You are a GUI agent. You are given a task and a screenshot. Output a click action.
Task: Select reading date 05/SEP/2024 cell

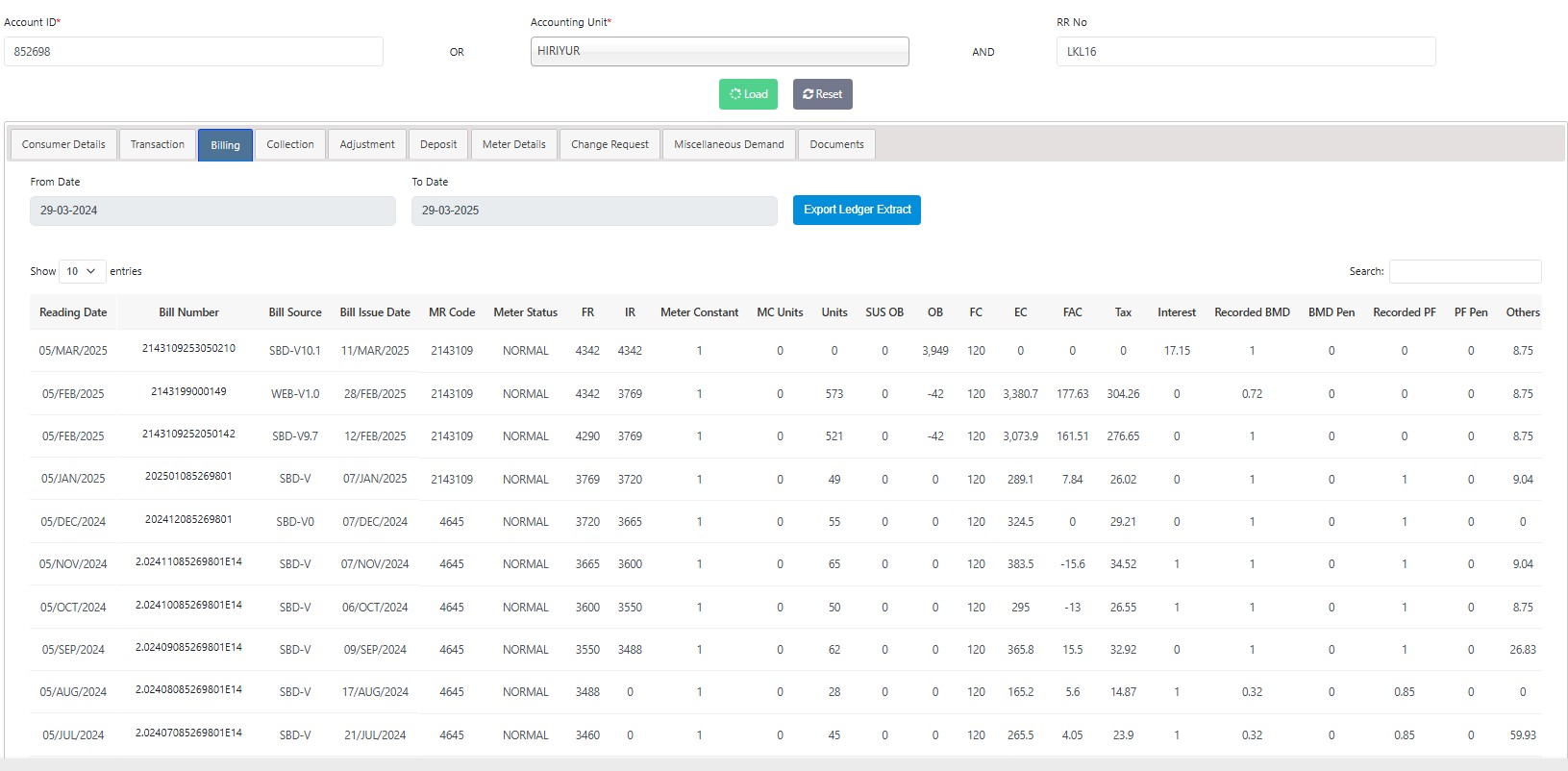[x=73, y=650]
